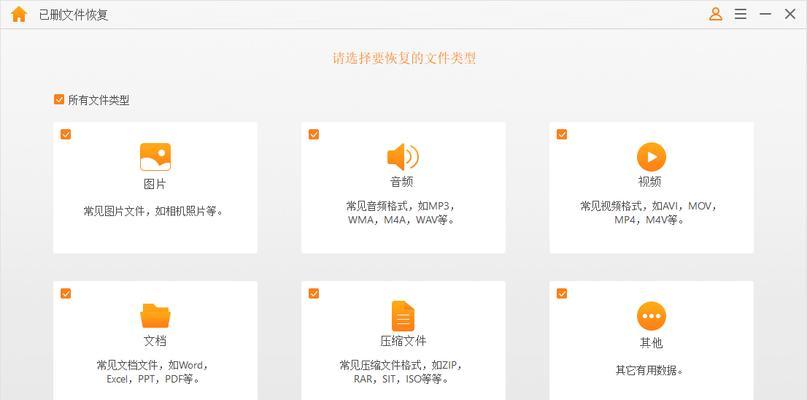Open the hamburger menu
The height and width of the screenshot is (400, 807).
pos(741,14)
